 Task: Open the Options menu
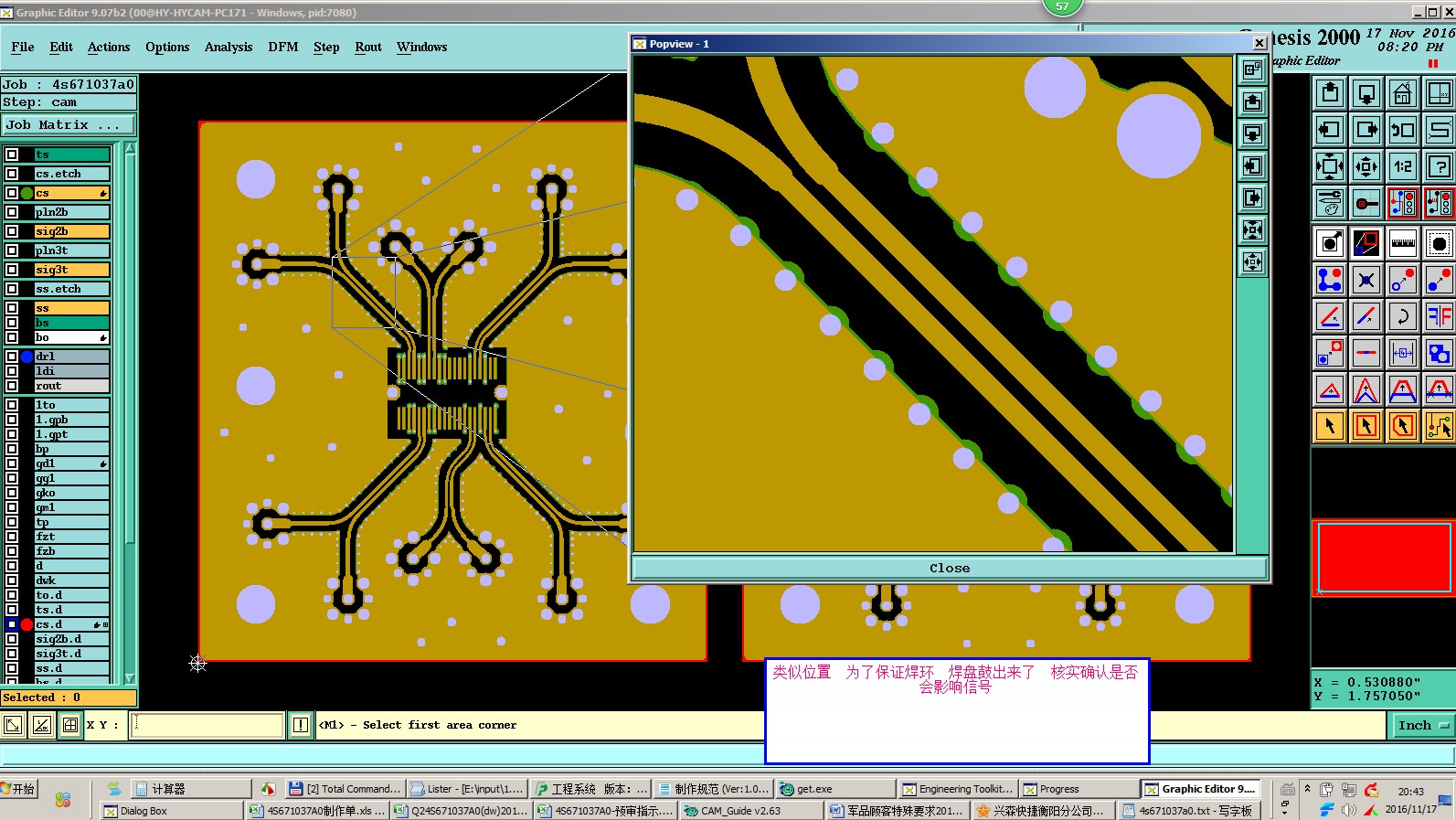point(167,48)
